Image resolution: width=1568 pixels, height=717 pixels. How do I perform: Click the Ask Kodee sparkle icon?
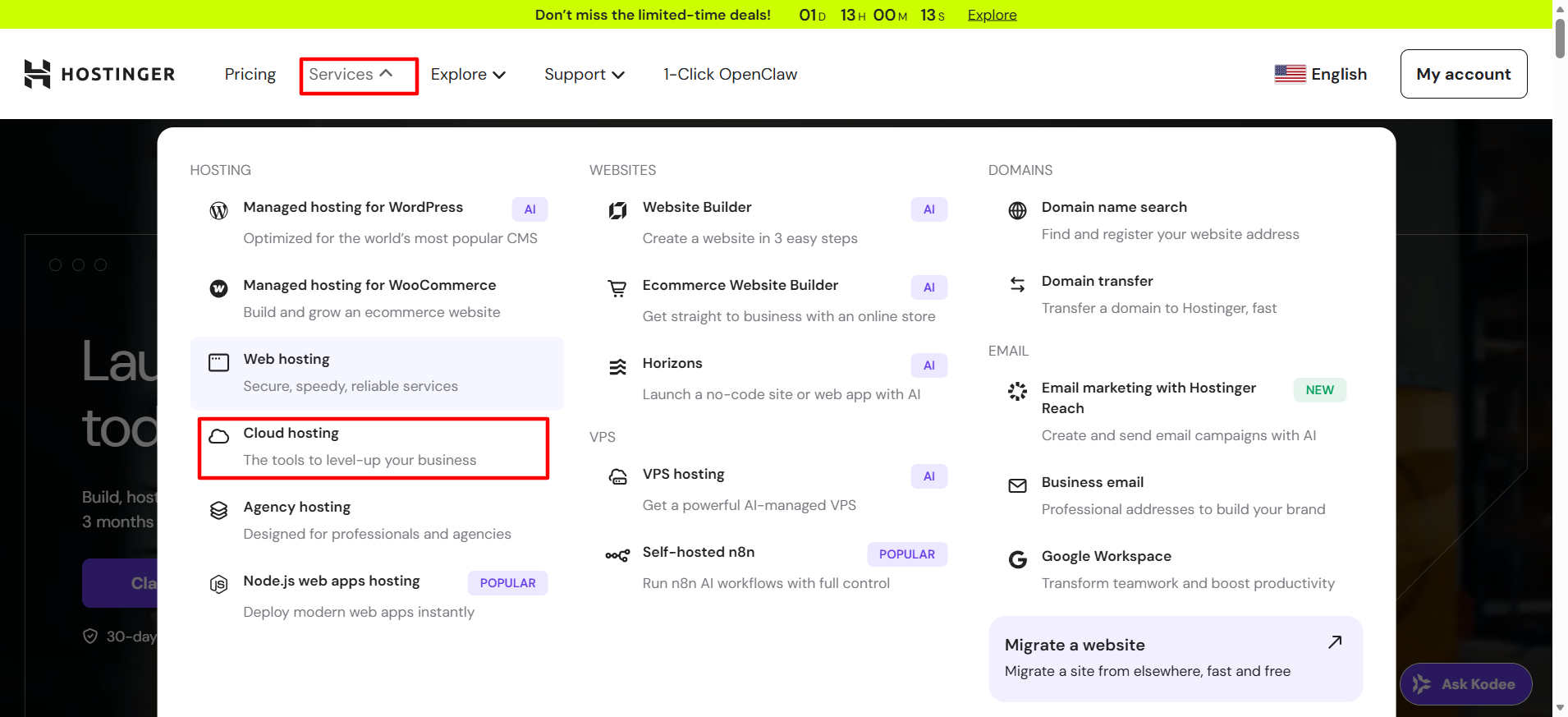click(x=1422, y=684)
